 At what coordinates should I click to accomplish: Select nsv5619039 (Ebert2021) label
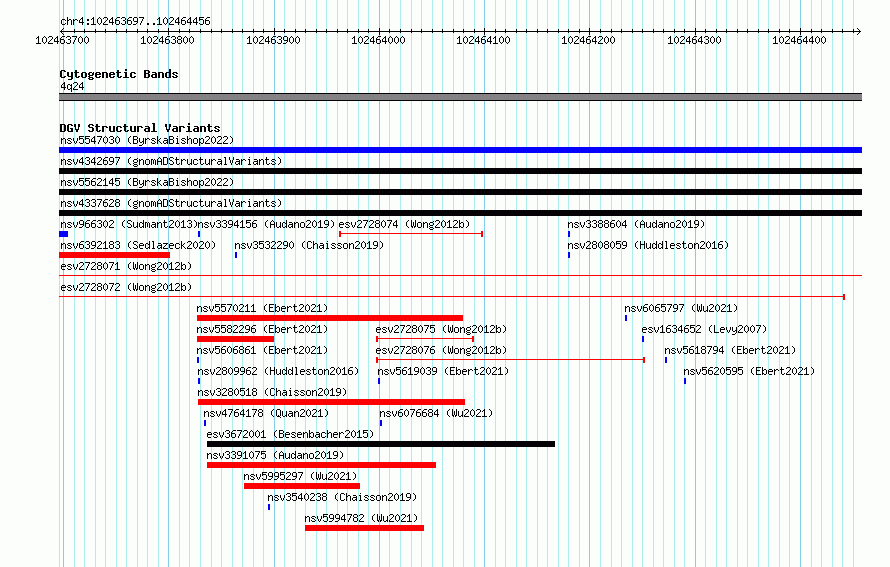(x=443, y=371)
